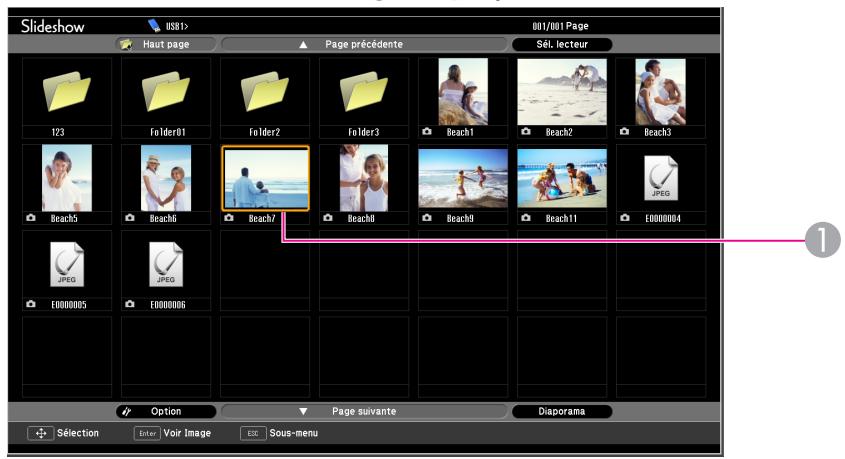Screen dimensions: 845x459
Task: Select the Beach5 photo thumbnail
Action: pos(67,178)
